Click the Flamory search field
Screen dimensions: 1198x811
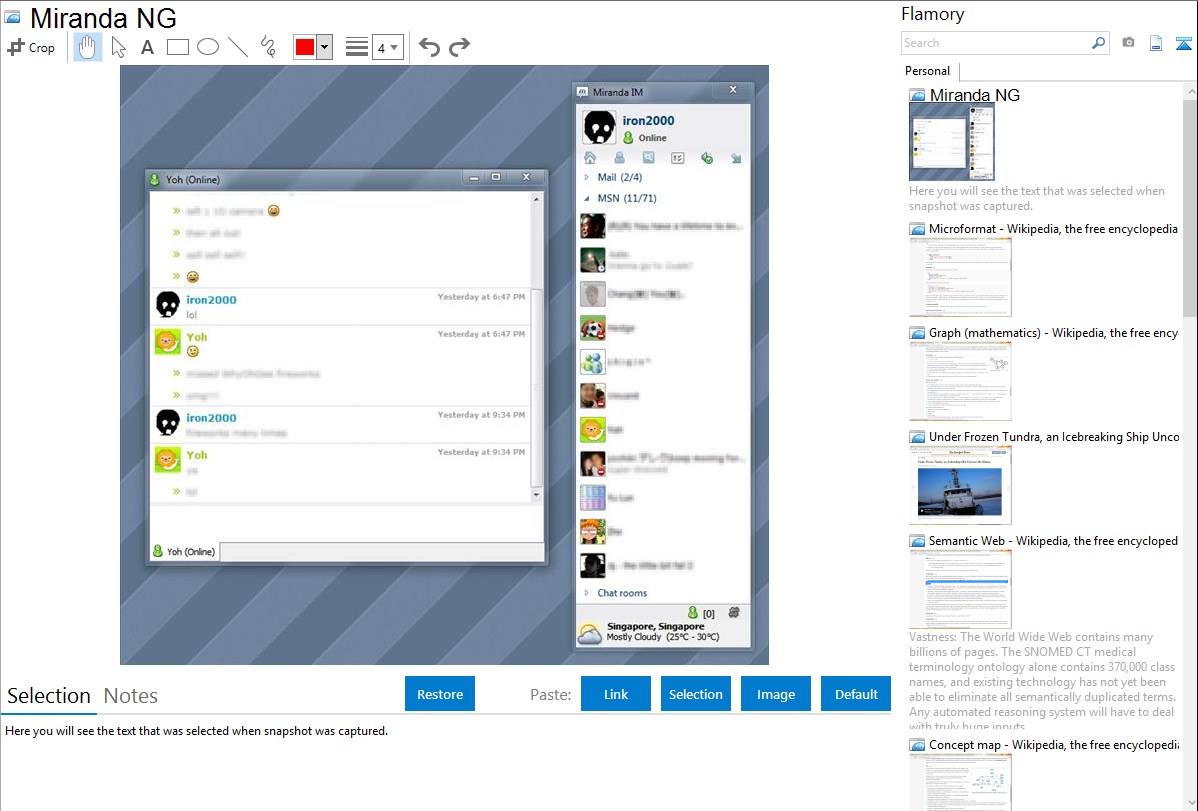click(996, 43)
